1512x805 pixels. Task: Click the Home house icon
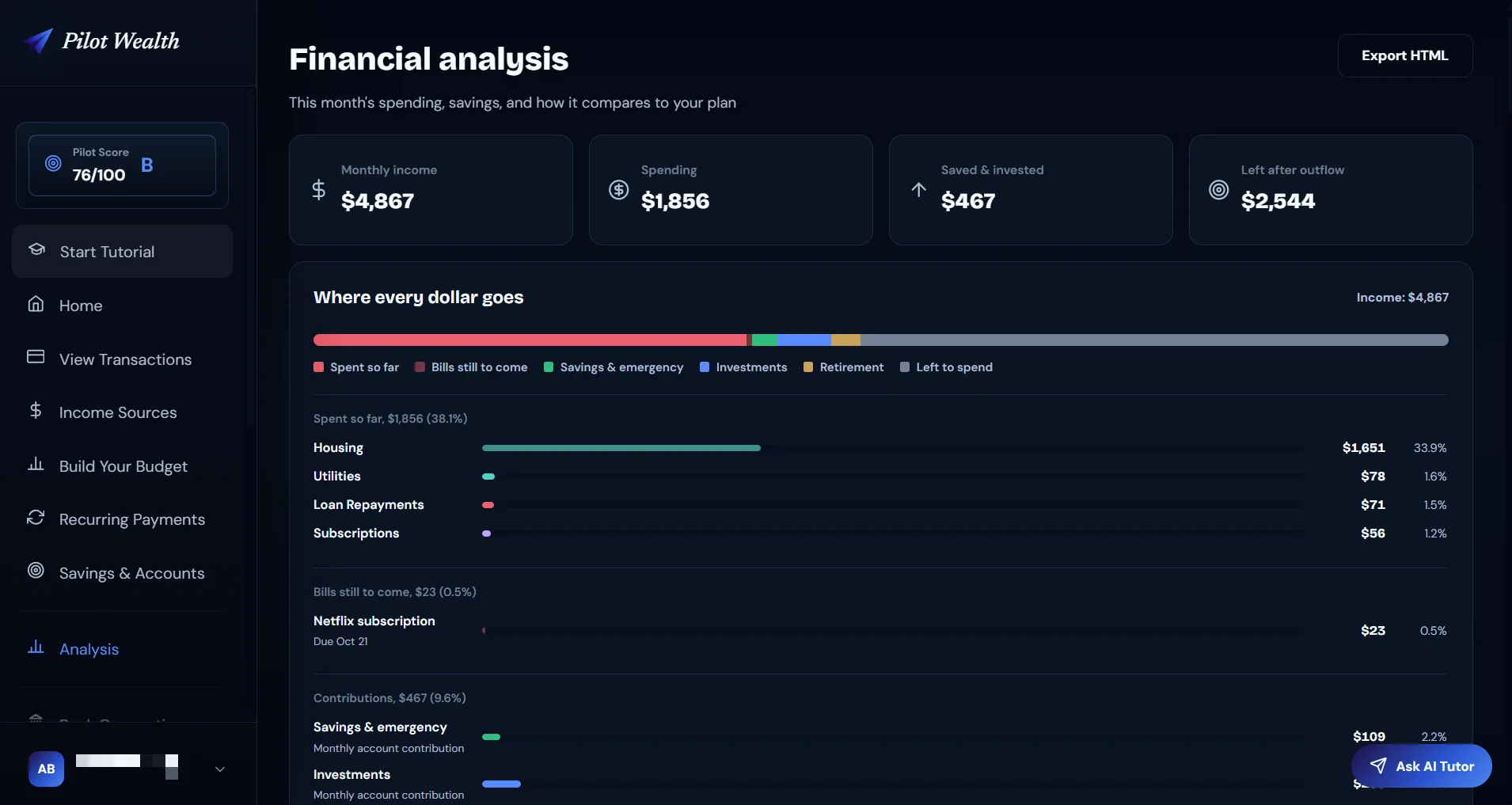point(36,304)
